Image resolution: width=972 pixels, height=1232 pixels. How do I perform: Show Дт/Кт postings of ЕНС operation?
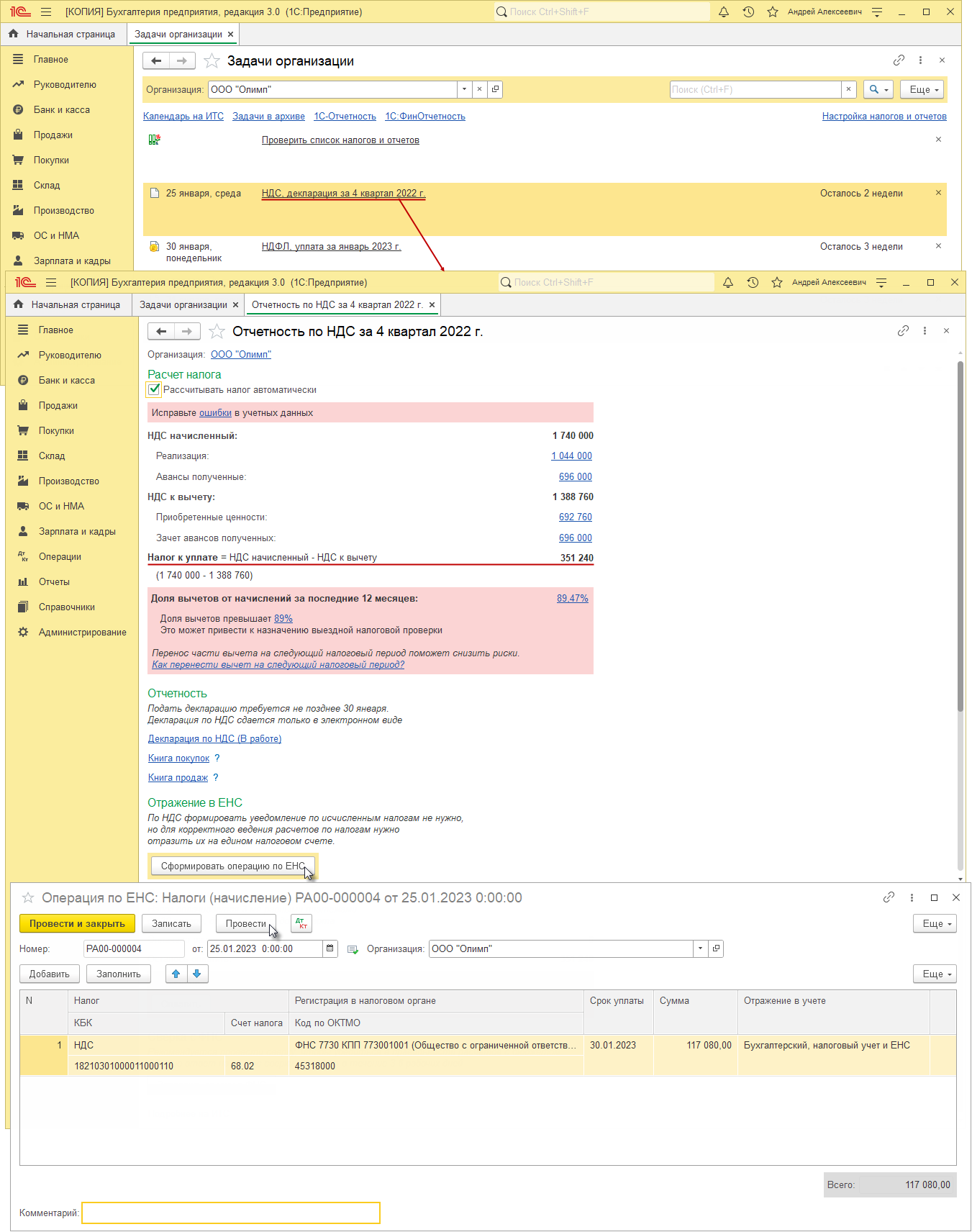301,923
